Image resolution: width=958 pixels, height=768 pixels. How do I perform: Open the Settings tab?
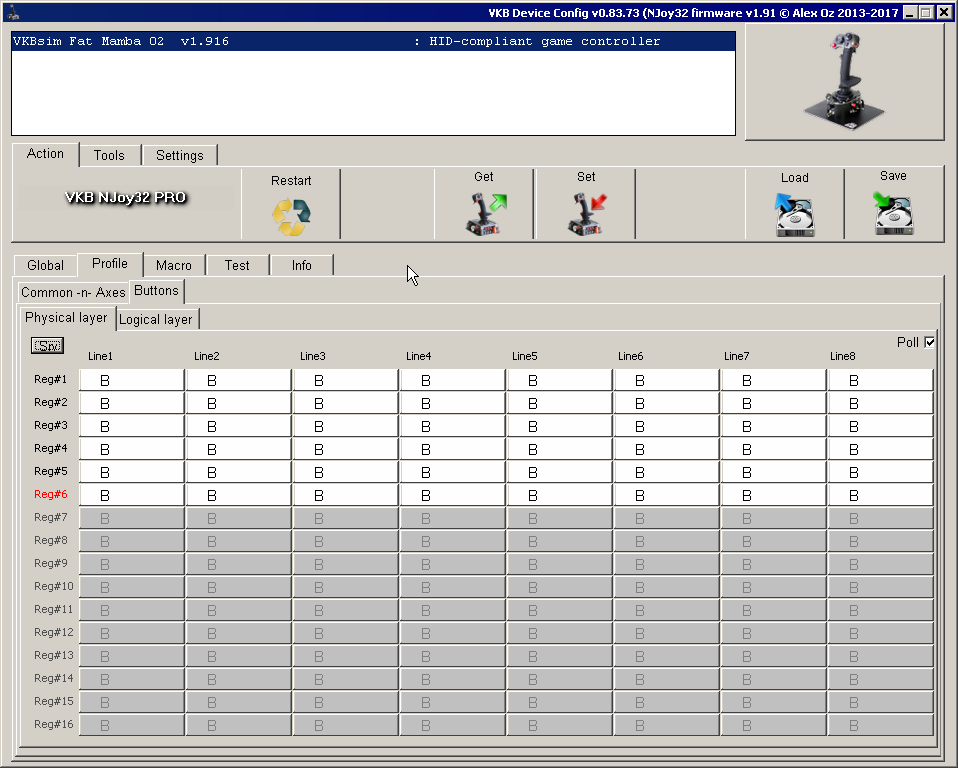[x=179, y=155]
